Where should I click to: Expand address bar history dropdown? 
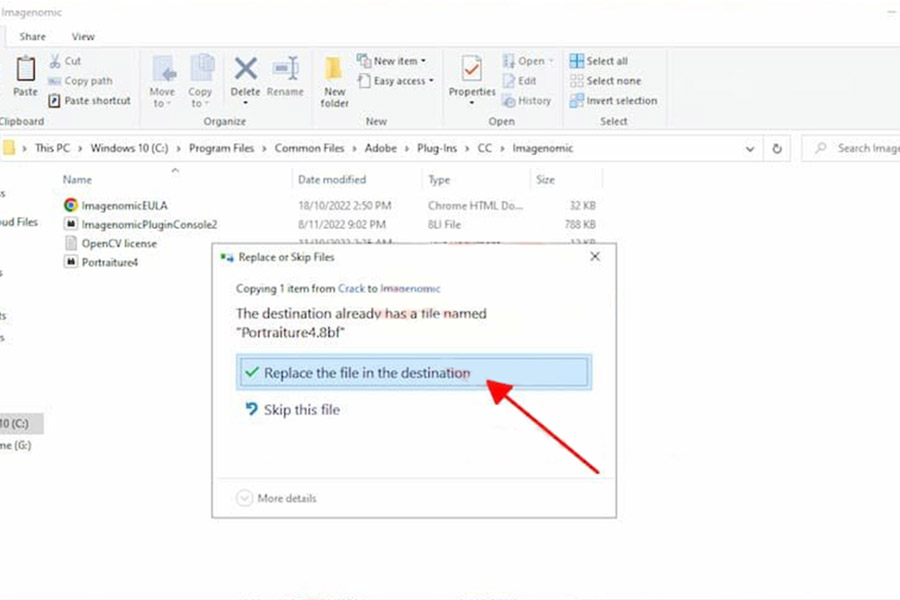[x=750, y=149]
